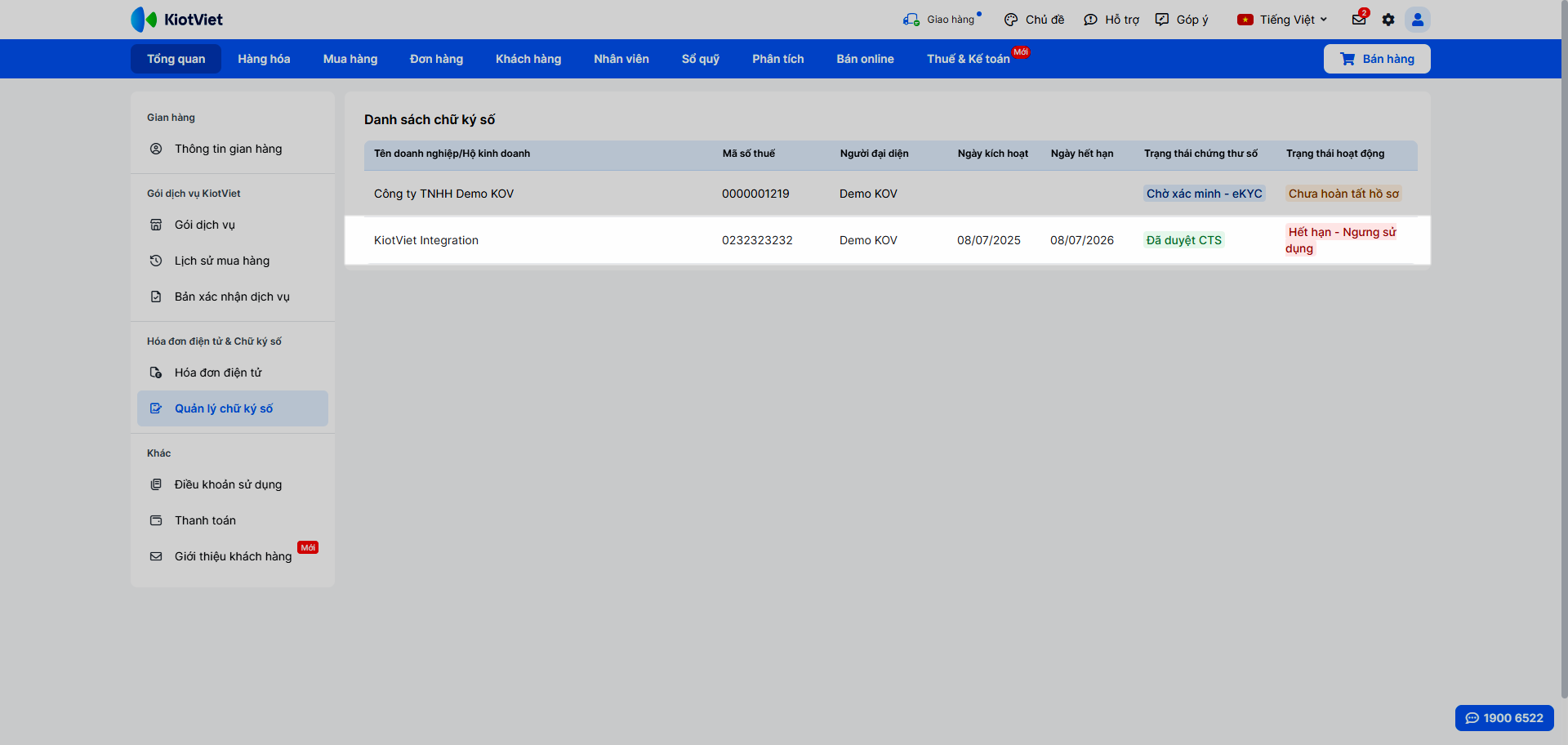The width and height of the screenshot is (1568, 745).
Task: Open the Phân tích menu
Action: pos(778,59)
